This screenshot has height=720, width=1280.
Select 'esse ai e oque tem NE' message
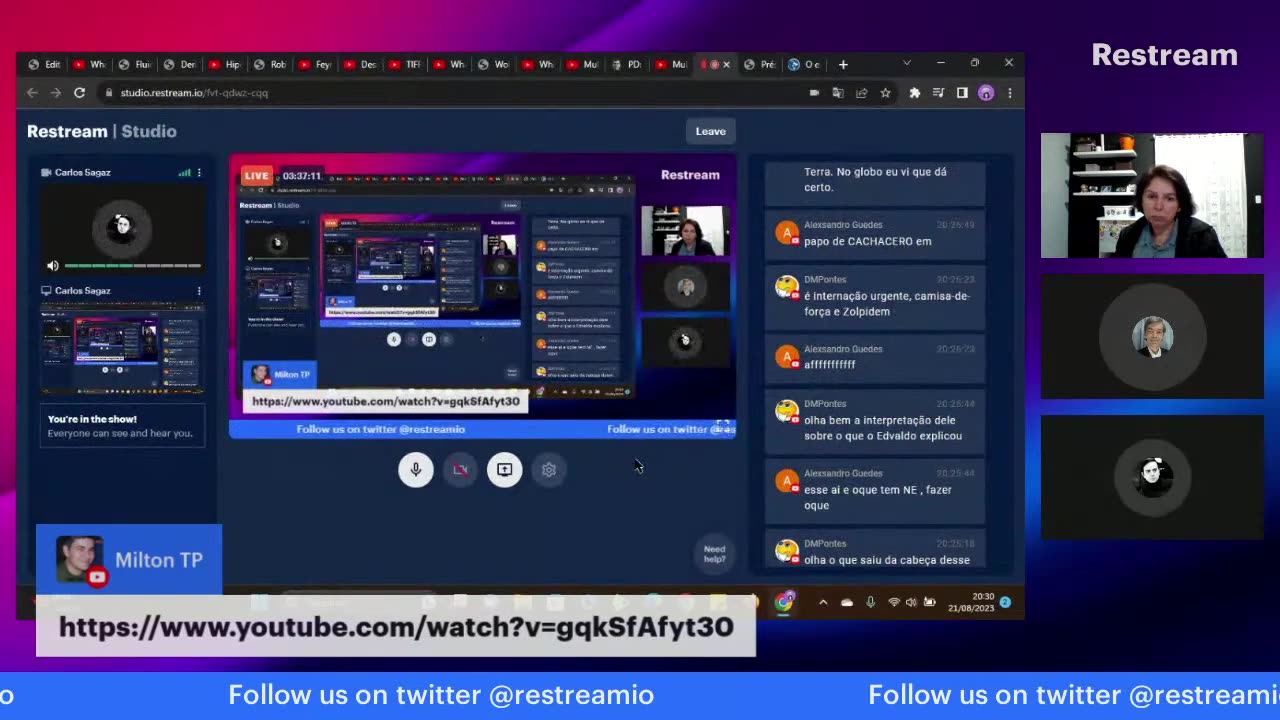[875, 490]
